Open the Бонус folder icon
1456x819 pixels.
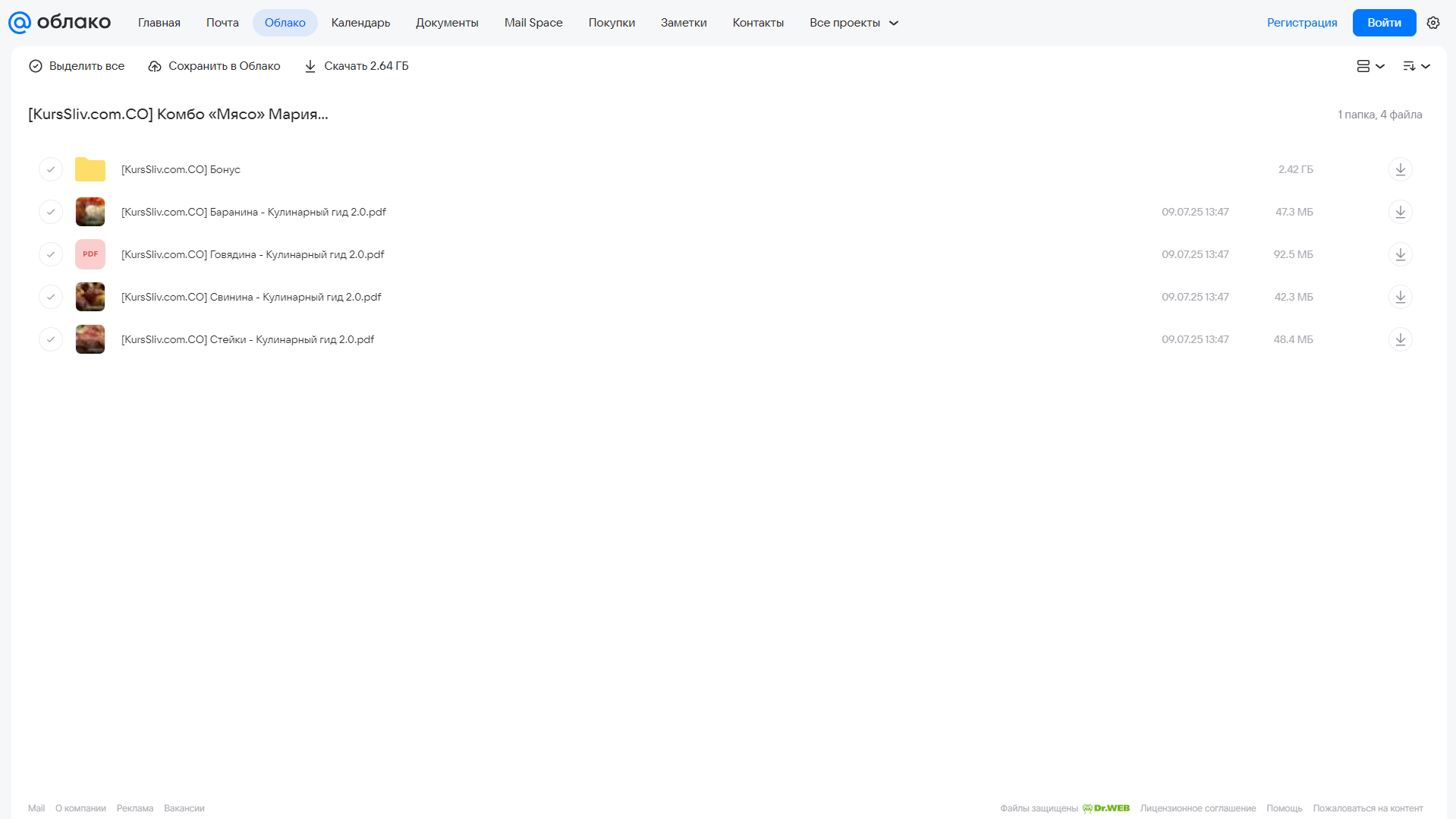(x=90, y=169)
